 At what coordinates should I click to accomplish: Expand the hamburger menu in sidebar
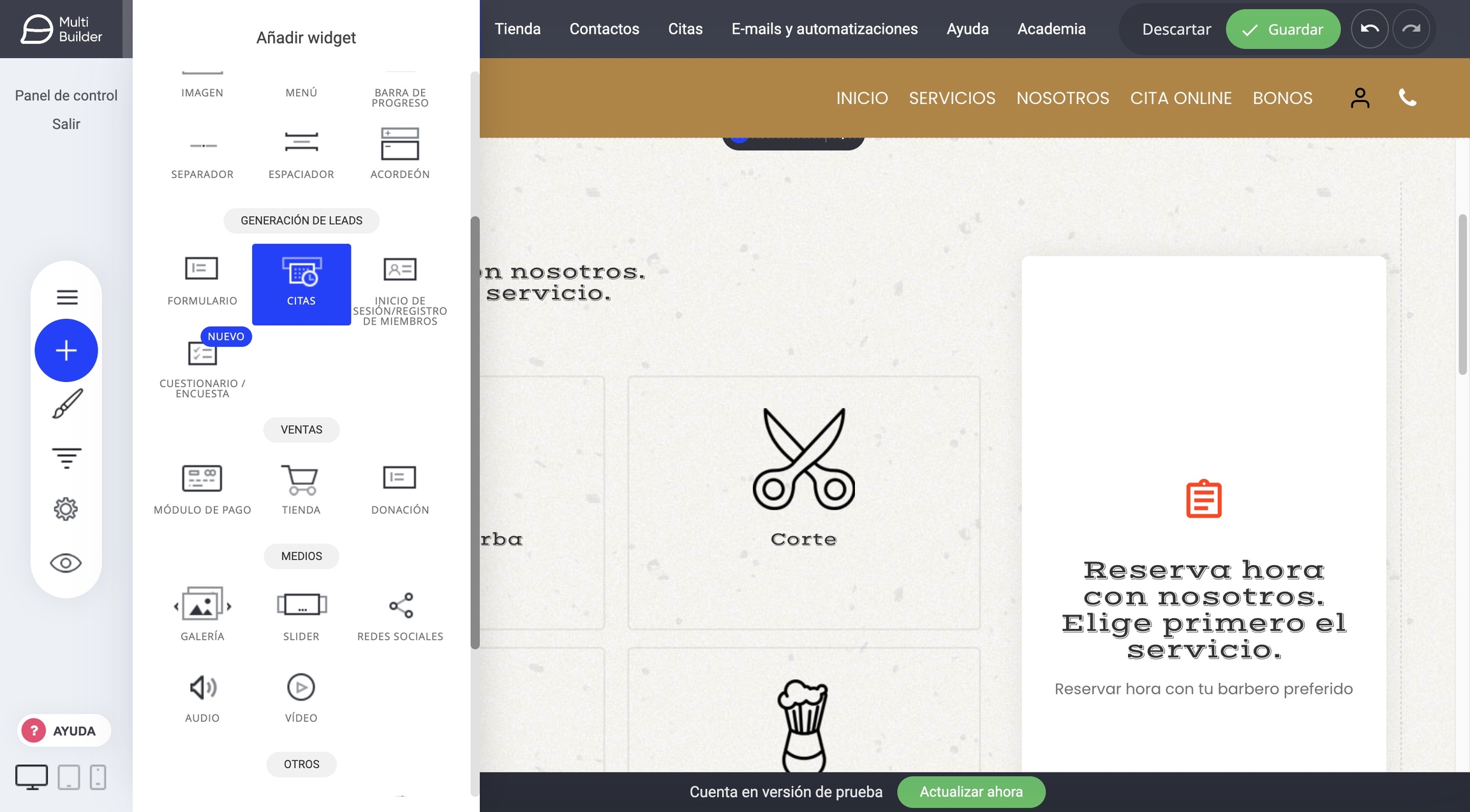coord(66,297)
